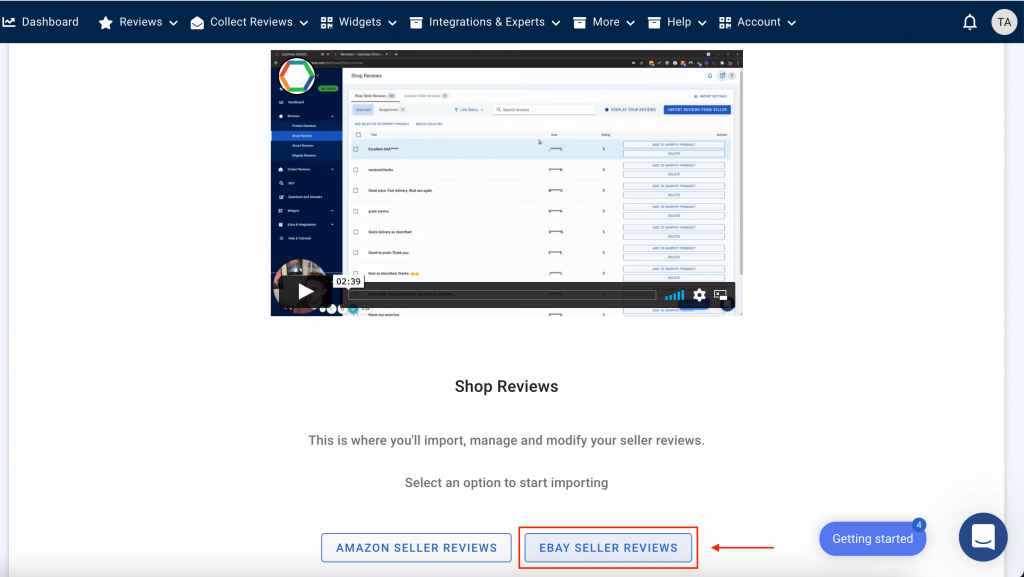The image size is (1024, 577).
Task: Choose eBay Seller Reviews
Action: tap(608, 548)
